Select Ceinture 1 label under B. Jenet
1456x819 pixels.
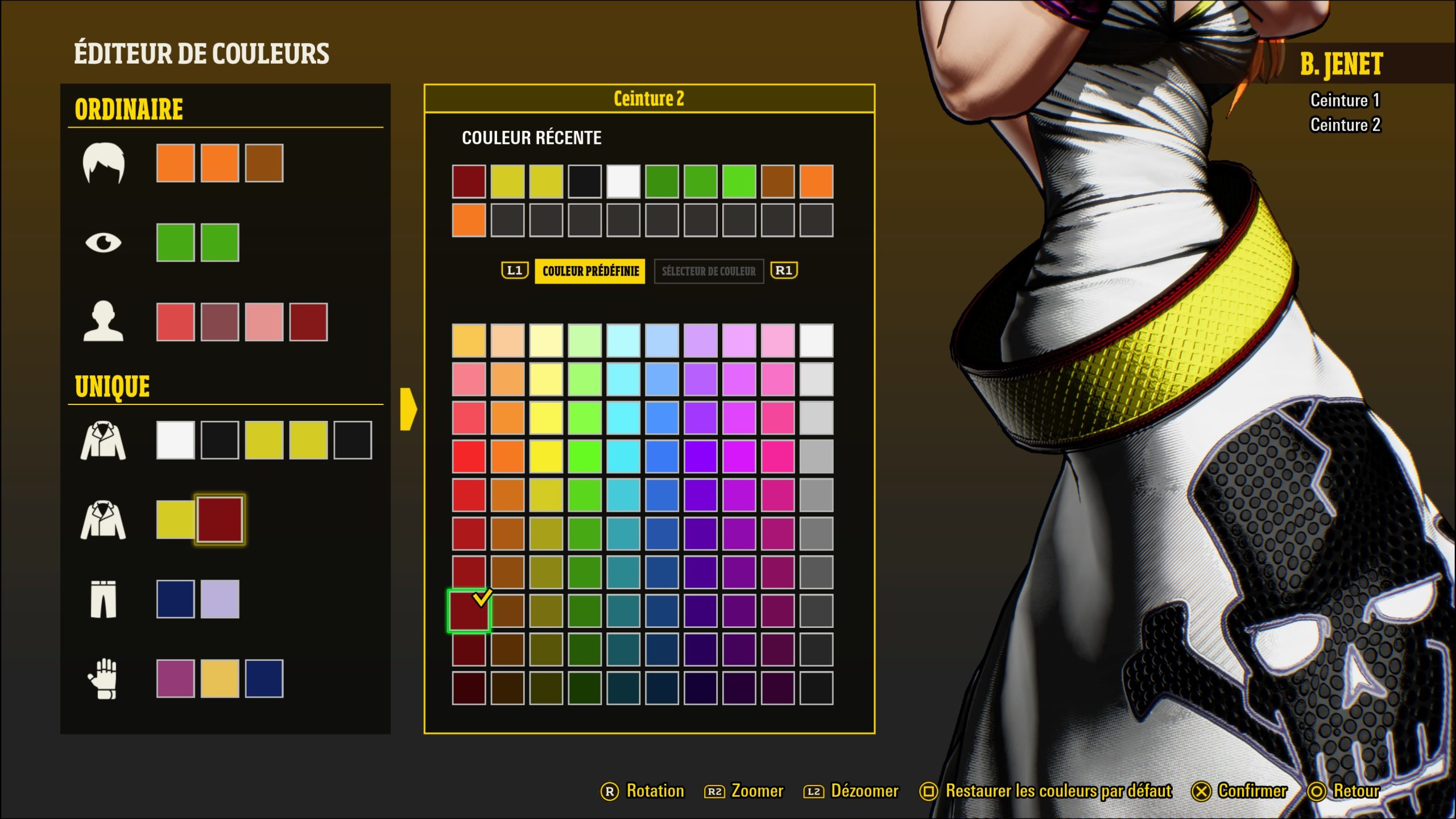(1345, 101)
